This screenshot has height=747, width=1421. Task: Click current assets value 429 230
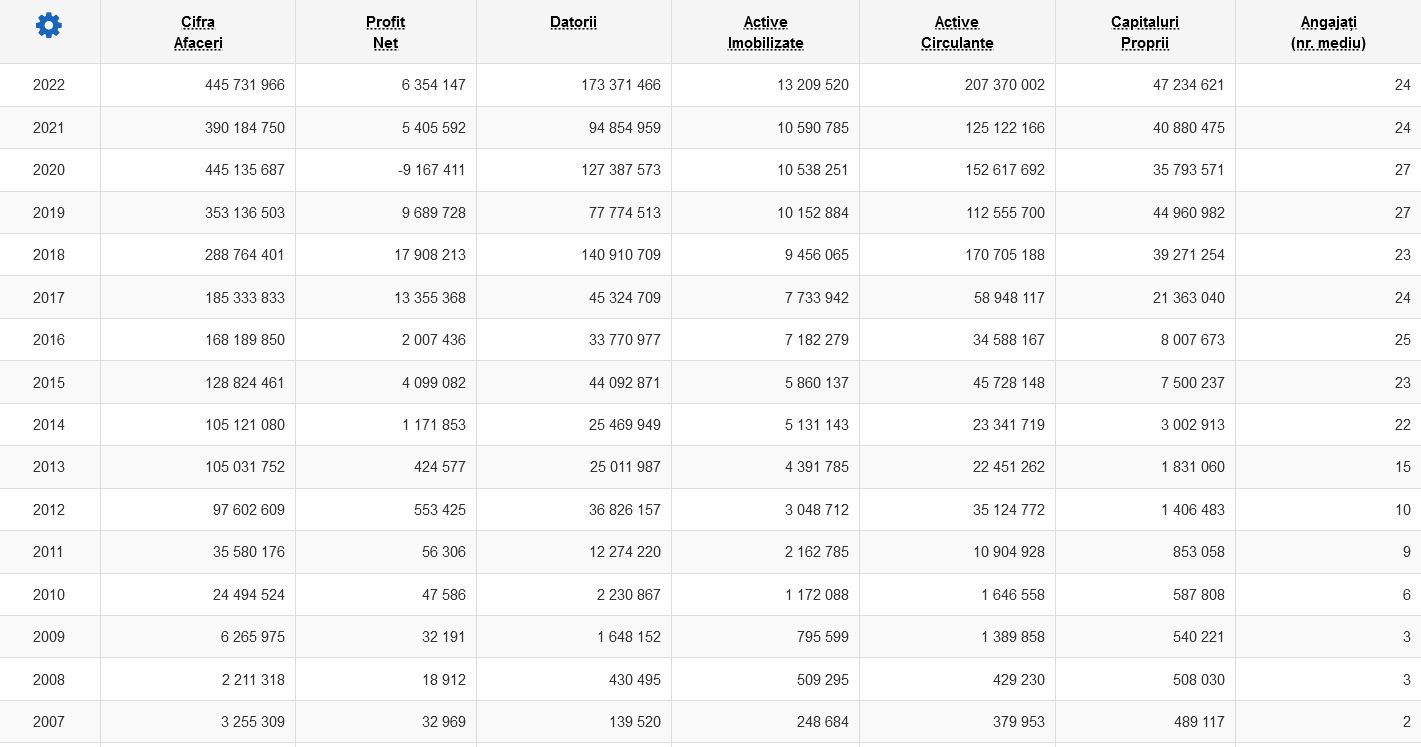pos(1019,680)
